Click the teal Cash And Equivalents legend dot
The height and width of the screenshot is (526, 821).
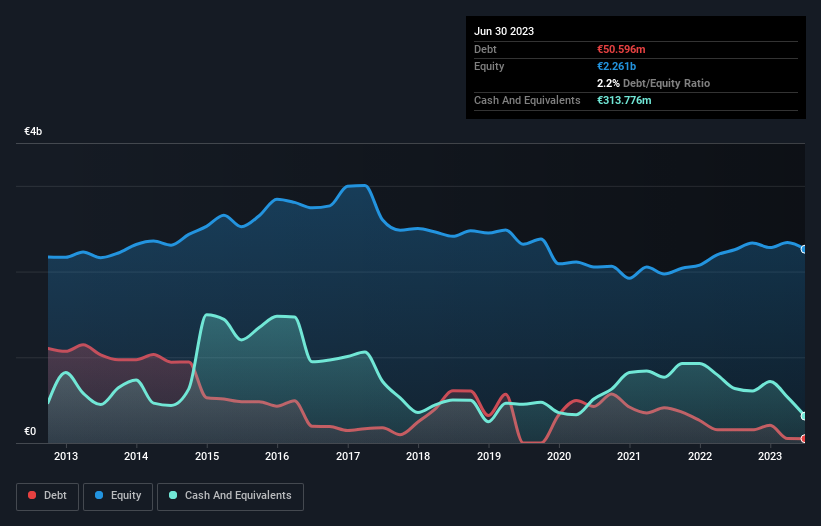tap(173, 495)
